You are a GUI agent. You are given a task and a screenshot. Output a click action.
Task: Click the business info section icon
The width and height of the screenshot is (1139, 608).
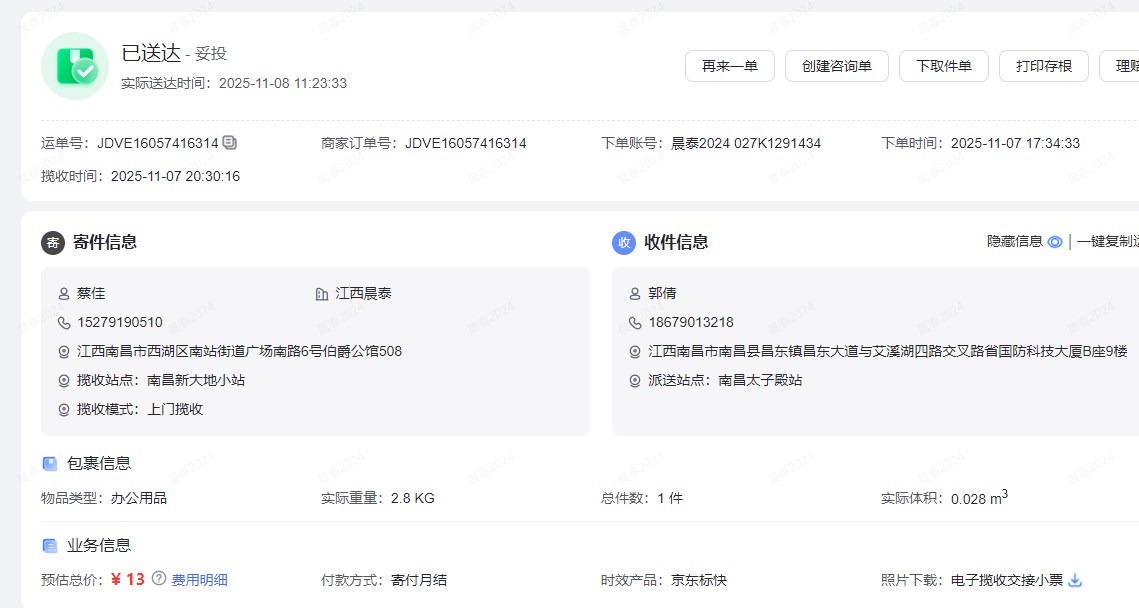(50, 545)
